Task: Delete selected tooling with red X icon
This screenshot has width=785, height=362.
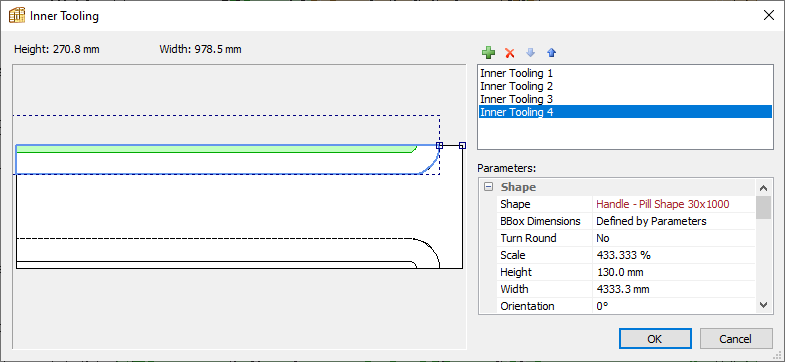Action: 510,53
